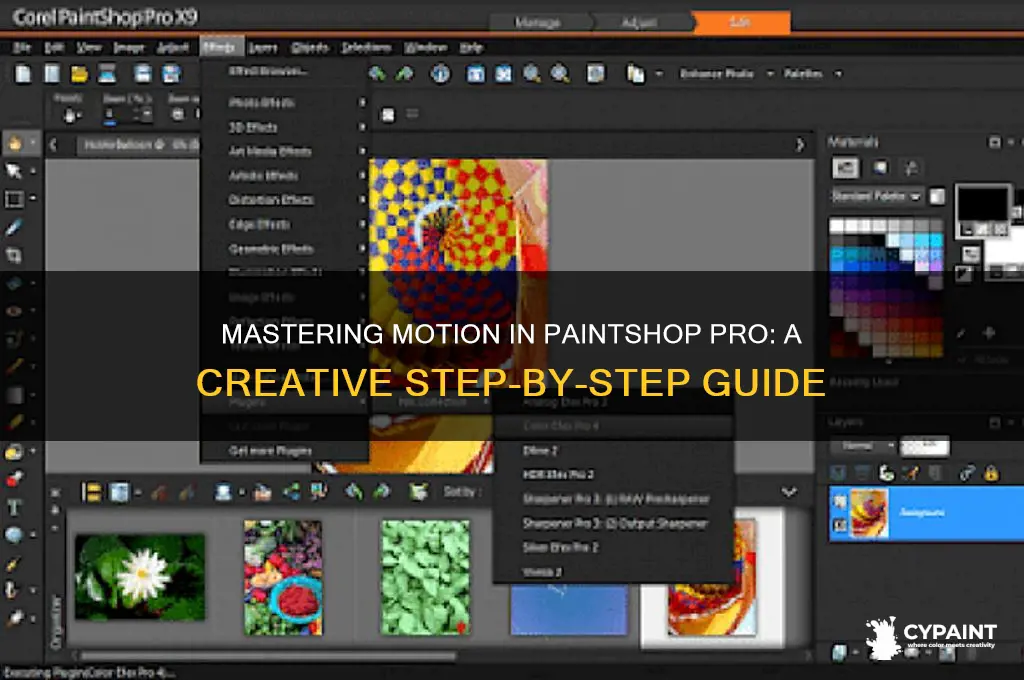Screen dimensions: 1024x680
Task: Click the Organizer share icon
Action: pos(291,491)
